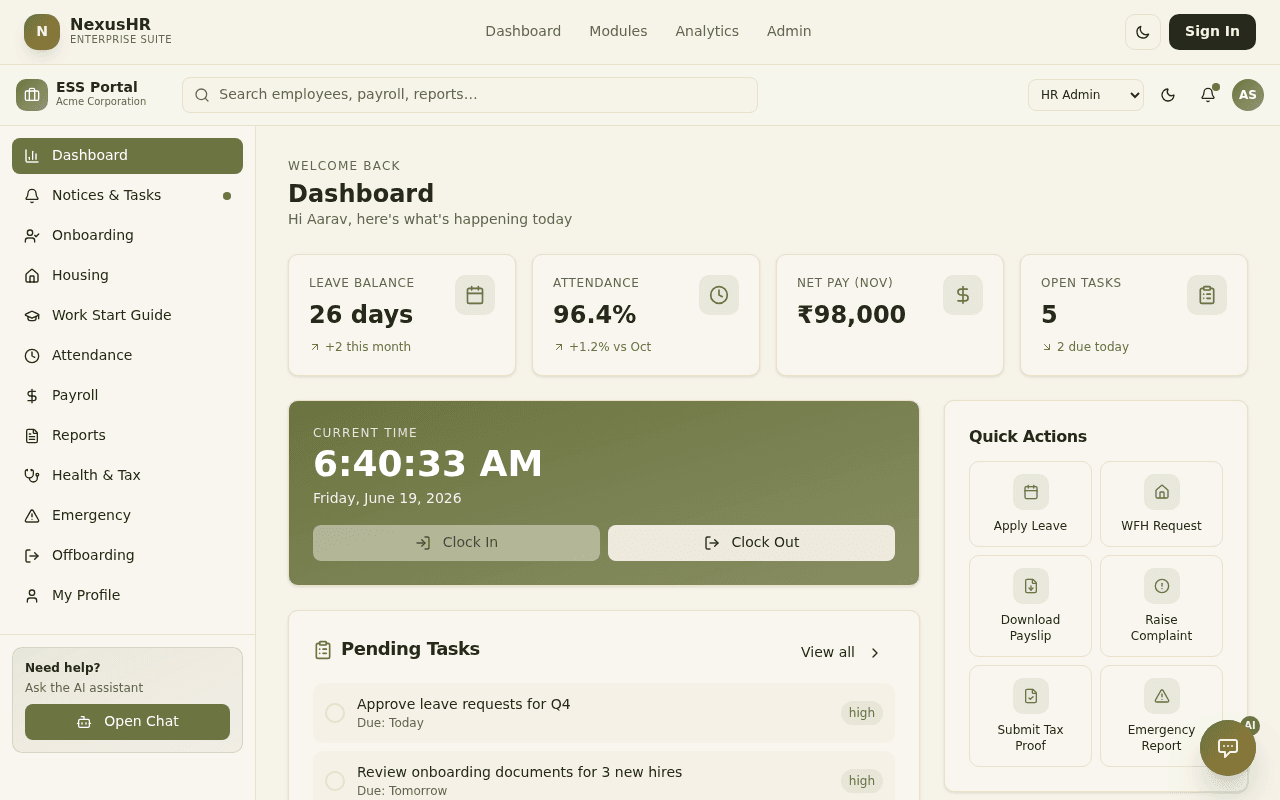The height and width of the screenshot is (800, 1280).
Task: Click the Submit Tax Proof quick action
Action: (x=1030, y=716)
